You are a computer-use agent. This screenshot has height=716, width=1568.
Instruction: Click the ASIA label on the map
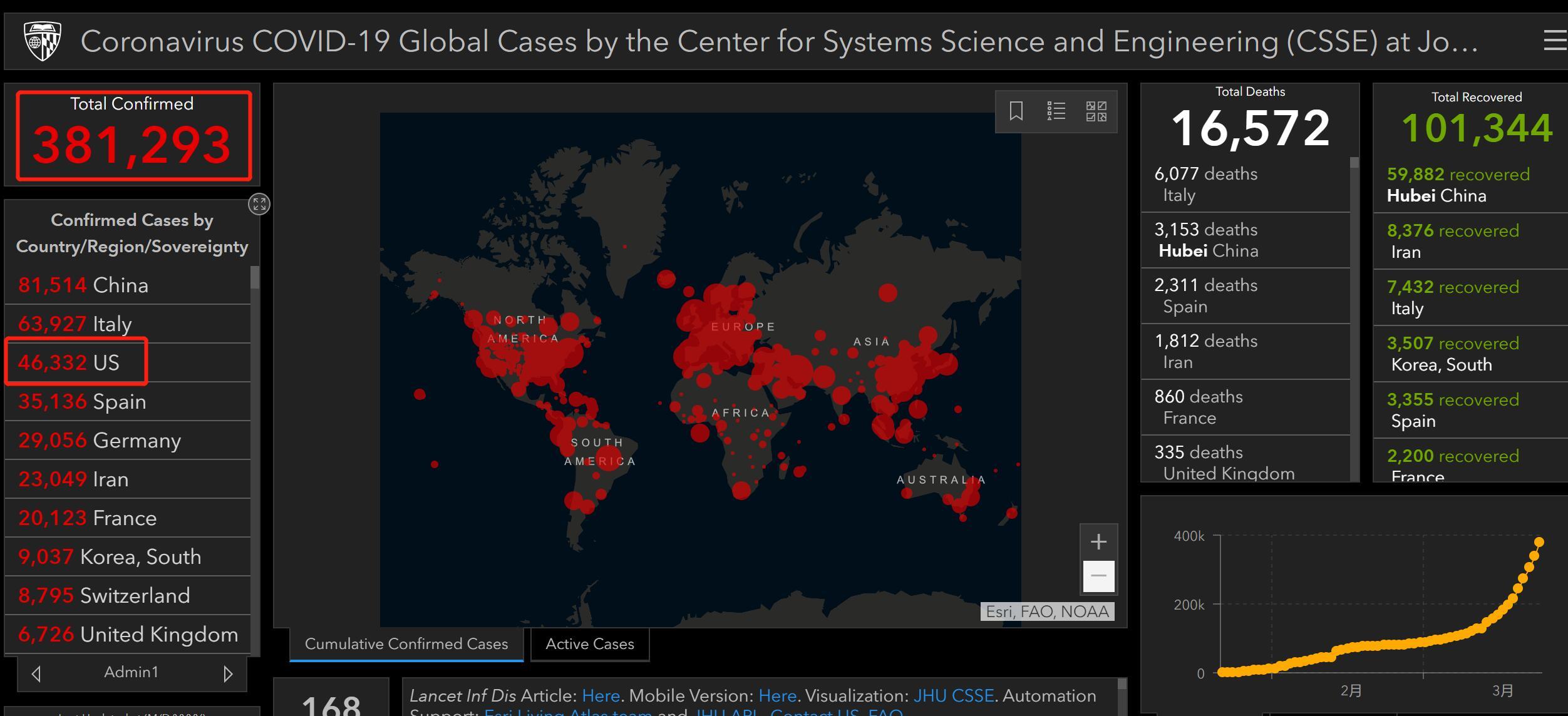click(x=871, y=342)
